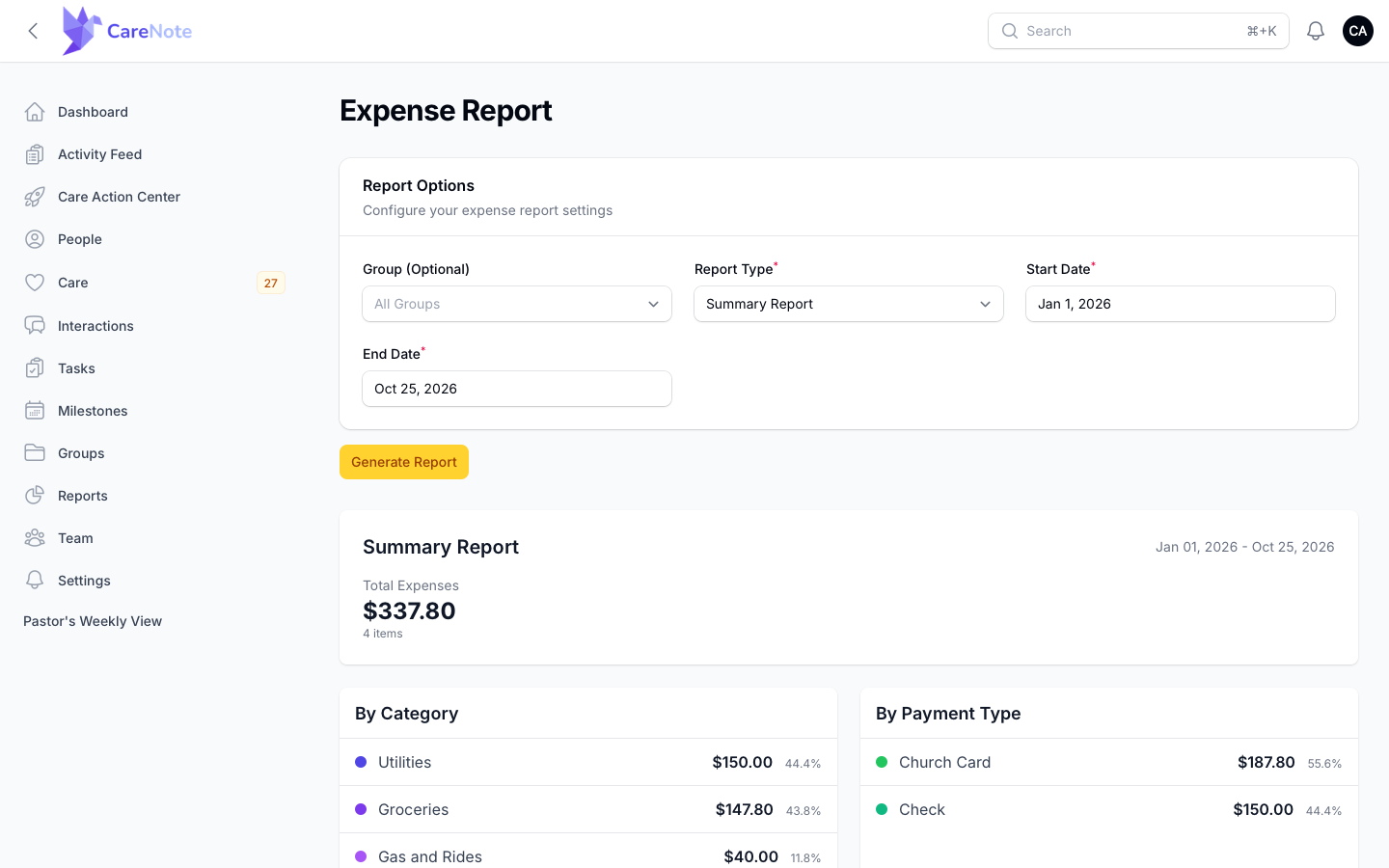Click the Summary Report date range text
Viewport: 1389px width, 868px height.
pyautogui.click(x=1245, y=547)
